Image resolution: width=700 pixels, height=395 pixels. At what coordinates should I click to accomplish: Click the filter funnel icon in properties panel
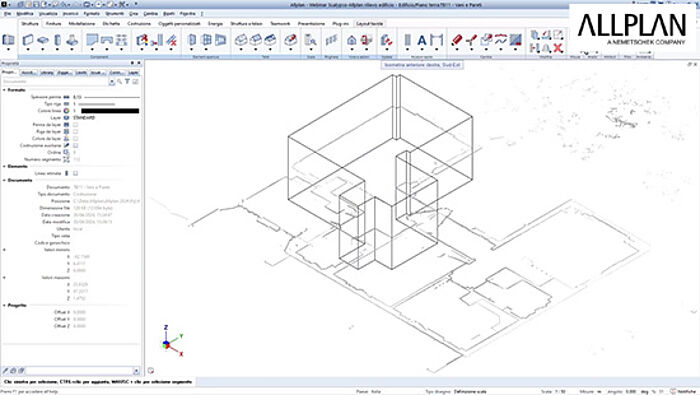(x=127, y=82)
